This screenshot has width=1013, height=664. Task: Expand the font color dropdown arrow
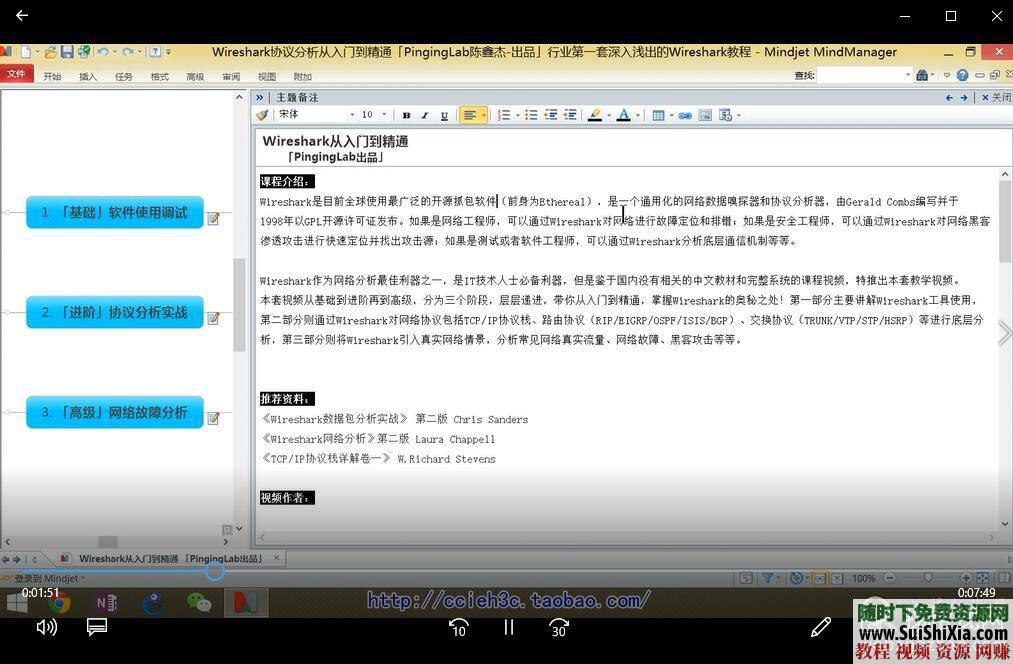click(x=636, y=115)
